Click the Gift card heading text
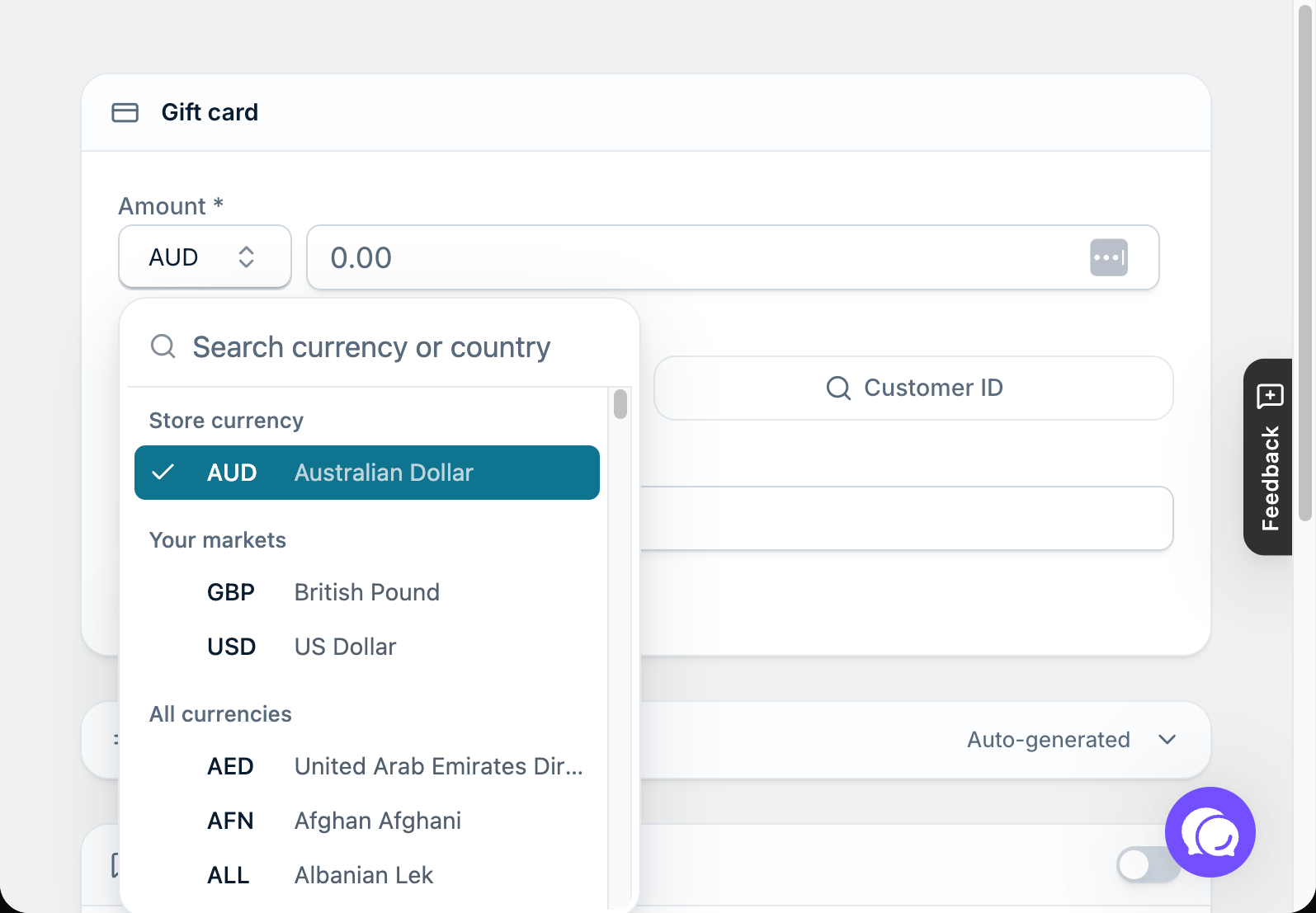Screen dimensions: 1316x913 coord(210,112)
